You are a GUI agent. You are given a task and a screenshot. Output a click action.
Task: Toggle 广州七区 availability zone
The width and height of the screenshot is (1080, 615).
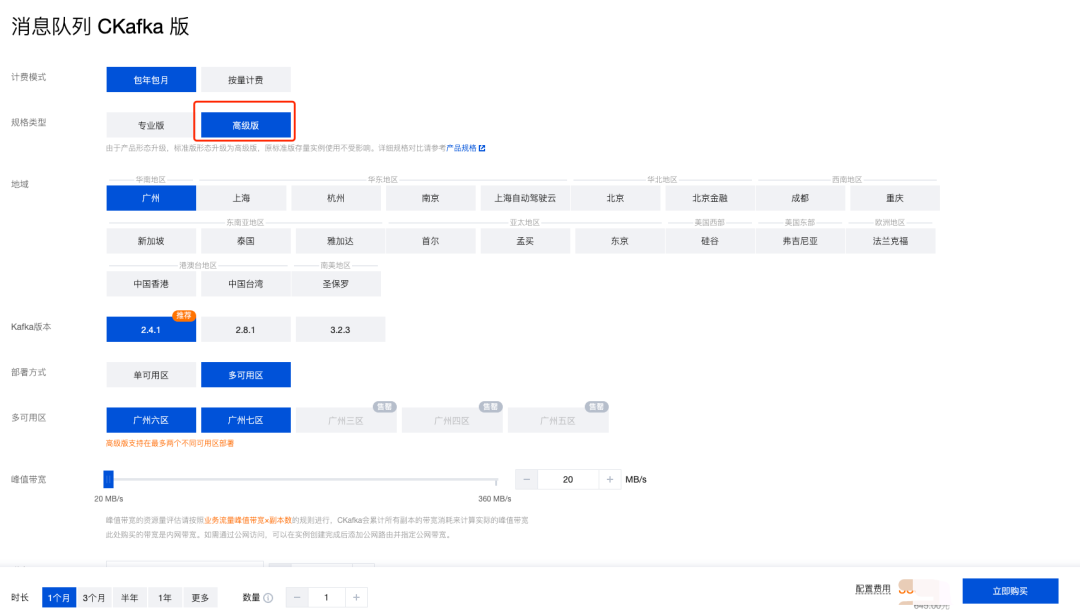point(246,420)
